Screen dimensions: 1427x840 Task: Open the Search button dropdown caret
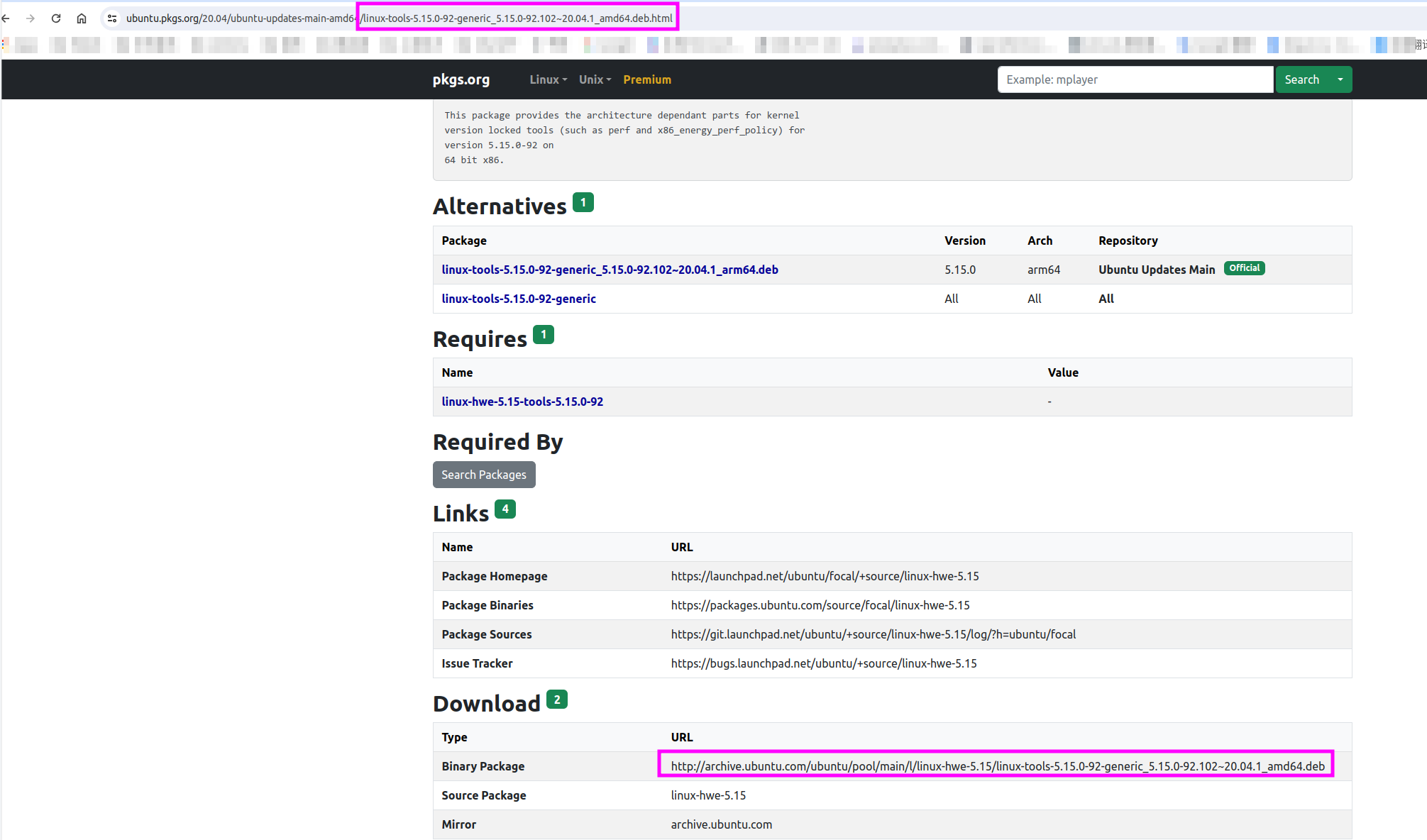pos(1340,79)
